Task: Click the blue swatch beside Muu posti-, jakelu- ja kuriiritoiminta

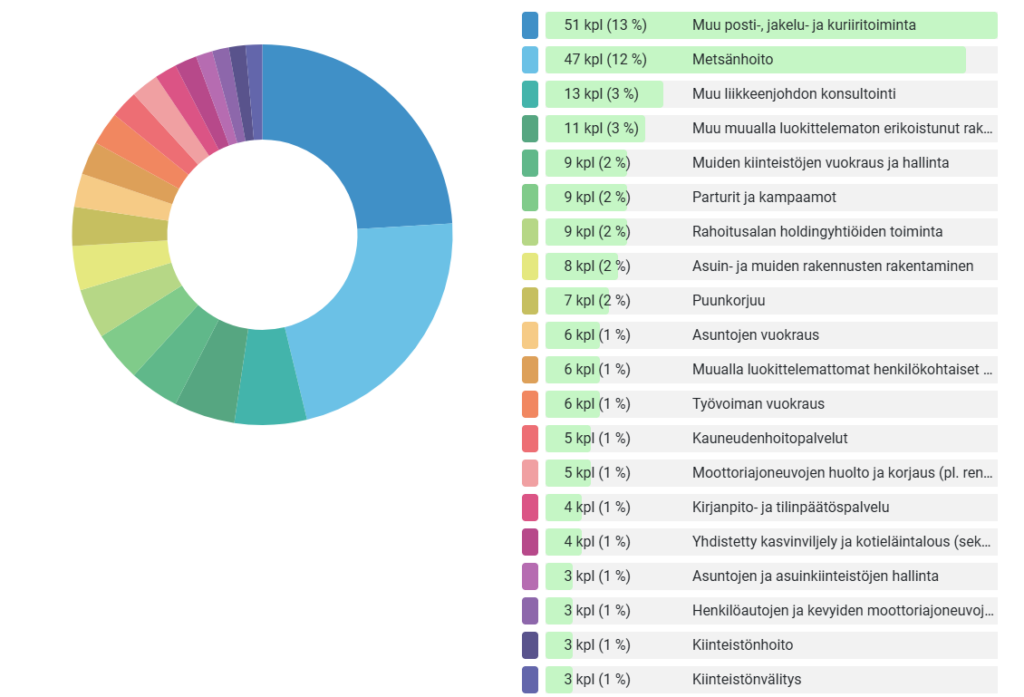Action: (530, 25)
